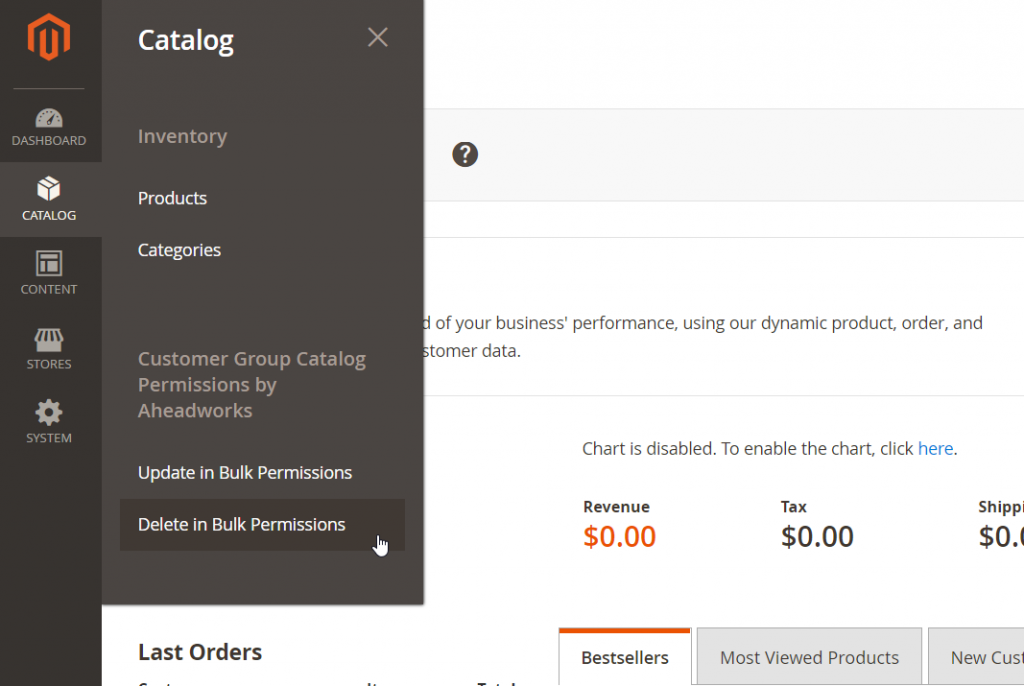Click the Revenue $0.00 value
Image resolution: width=1024 pixels, height=686 pixels.
coord(620,536)
